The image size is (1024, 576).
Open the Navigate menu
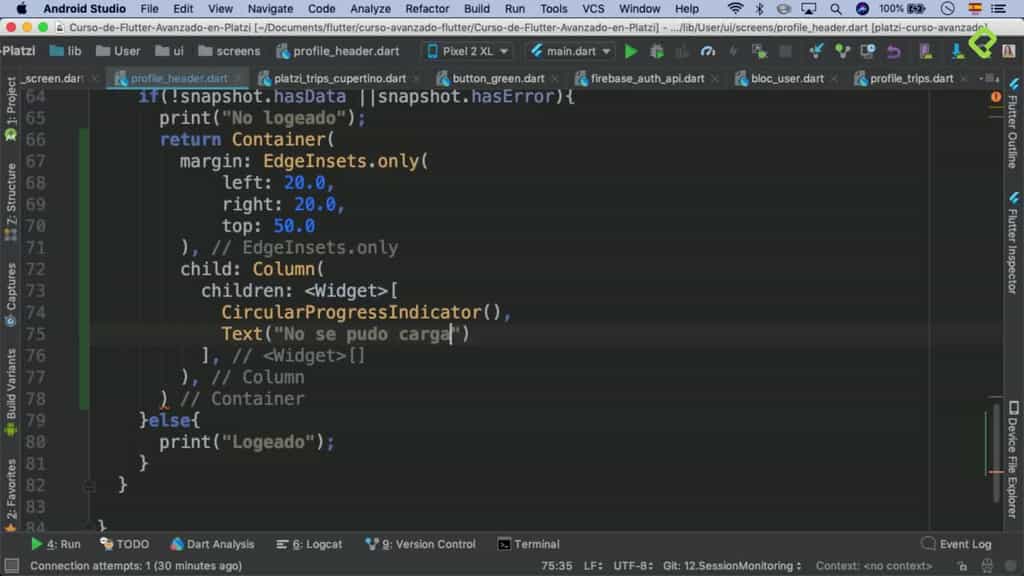(x=270, y=8)
